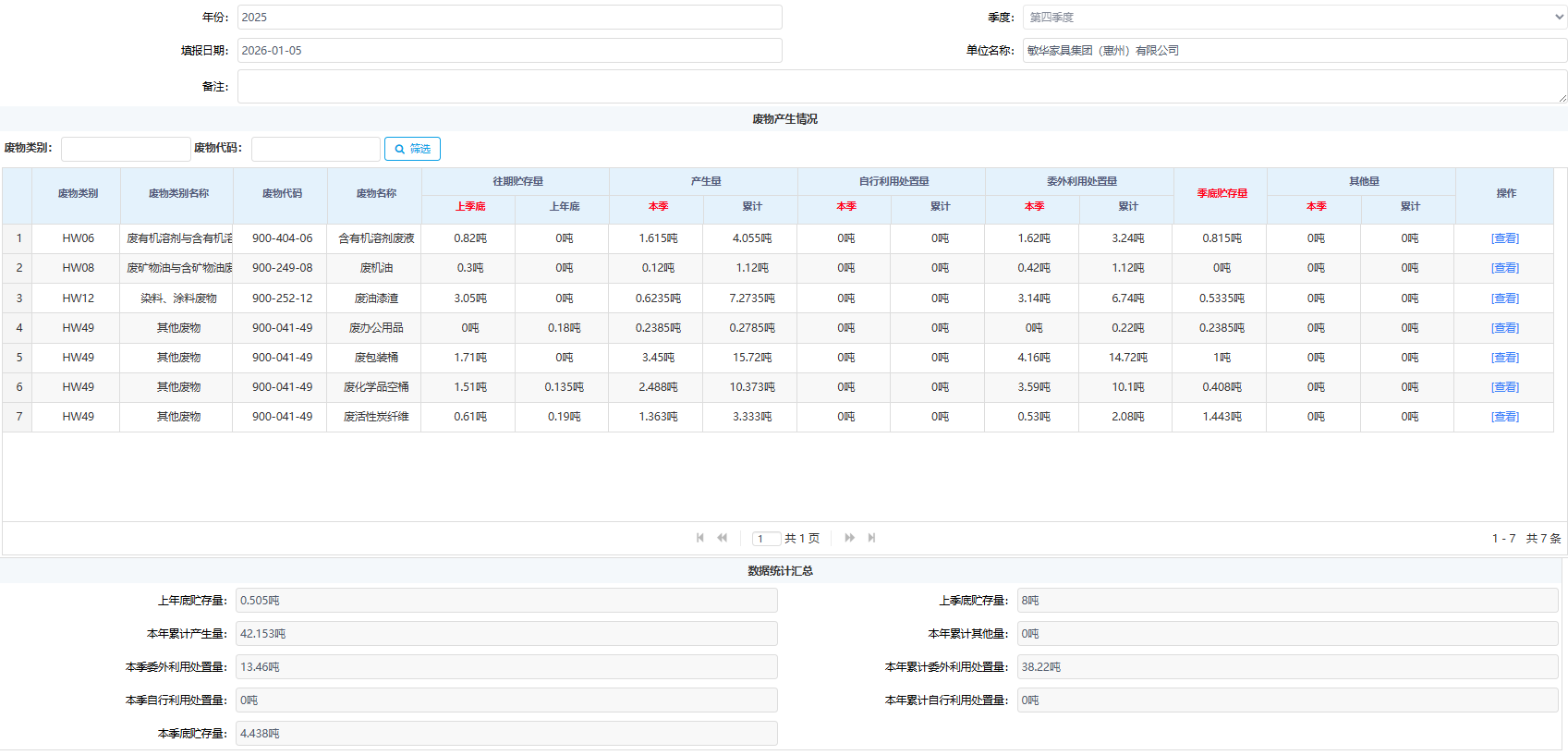Click the 本年累计委外利用处置量 summary field
The height and width of the screenshot is (755, 1568).
click(x=1288, y=667)
